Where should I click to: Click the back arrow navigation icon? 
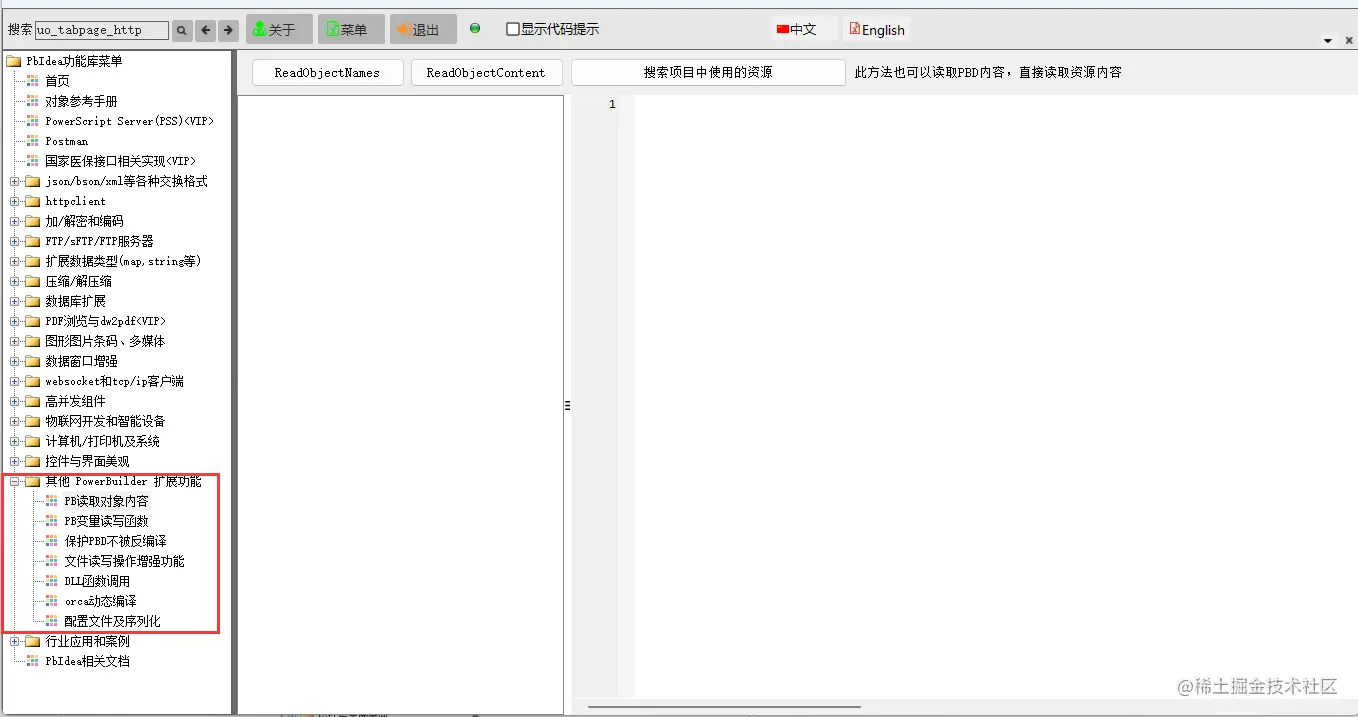click(x=204, y=29)
